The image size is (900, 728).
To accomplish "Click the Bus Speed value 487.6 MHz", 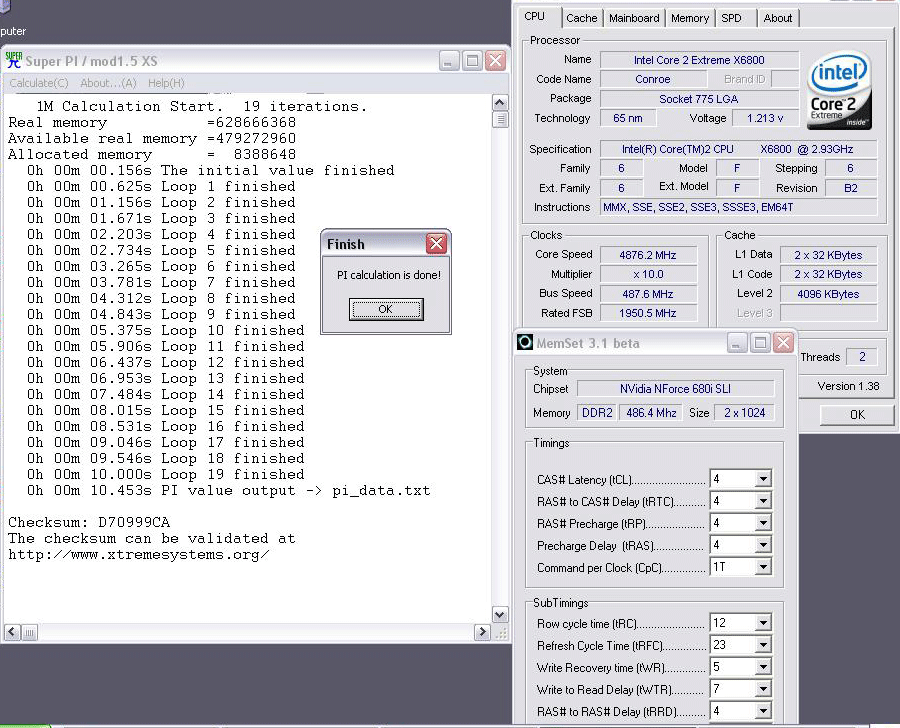I will point(648,294).
